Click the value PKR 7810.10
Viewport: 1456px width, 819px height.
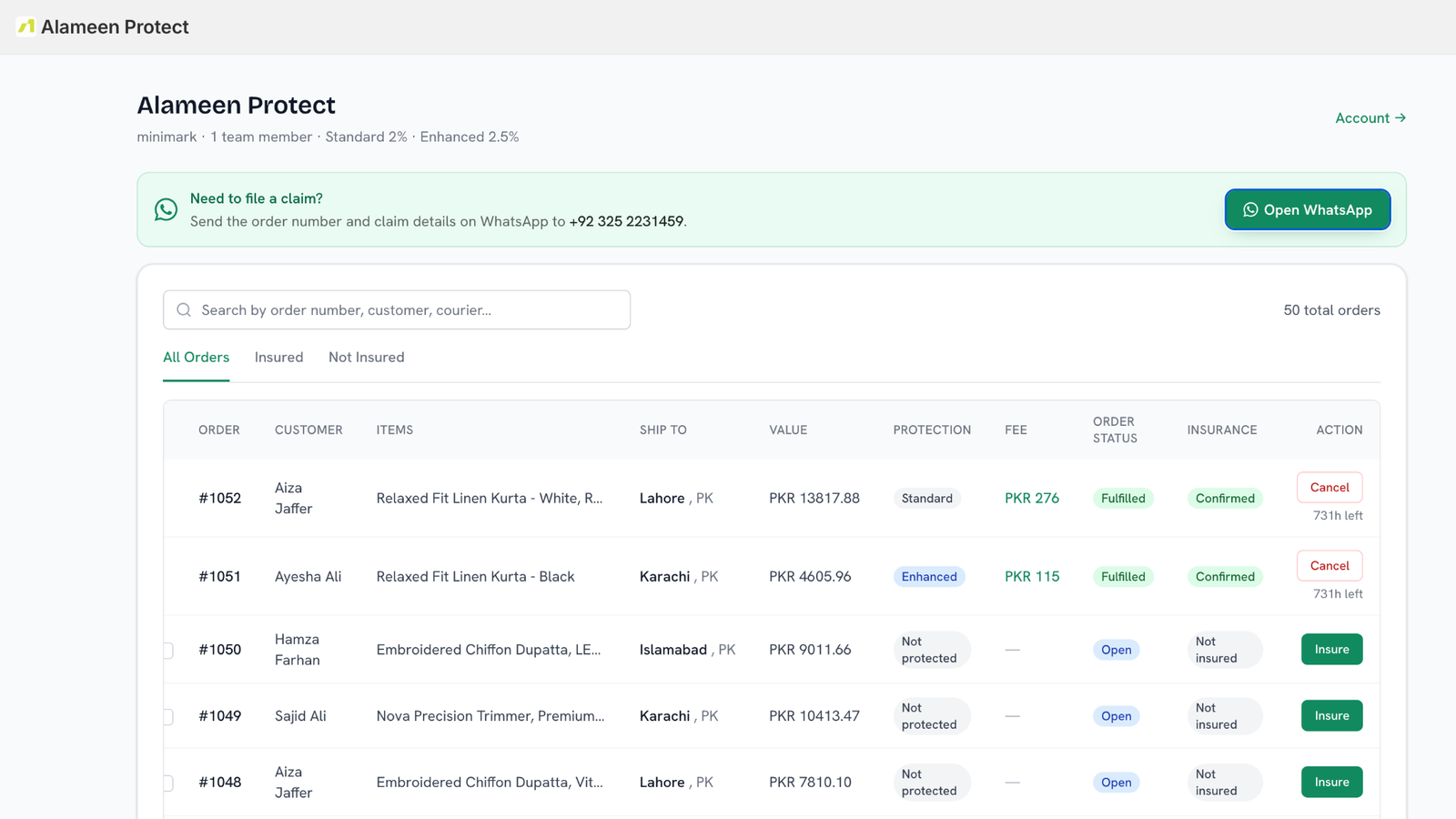[810, 782]
